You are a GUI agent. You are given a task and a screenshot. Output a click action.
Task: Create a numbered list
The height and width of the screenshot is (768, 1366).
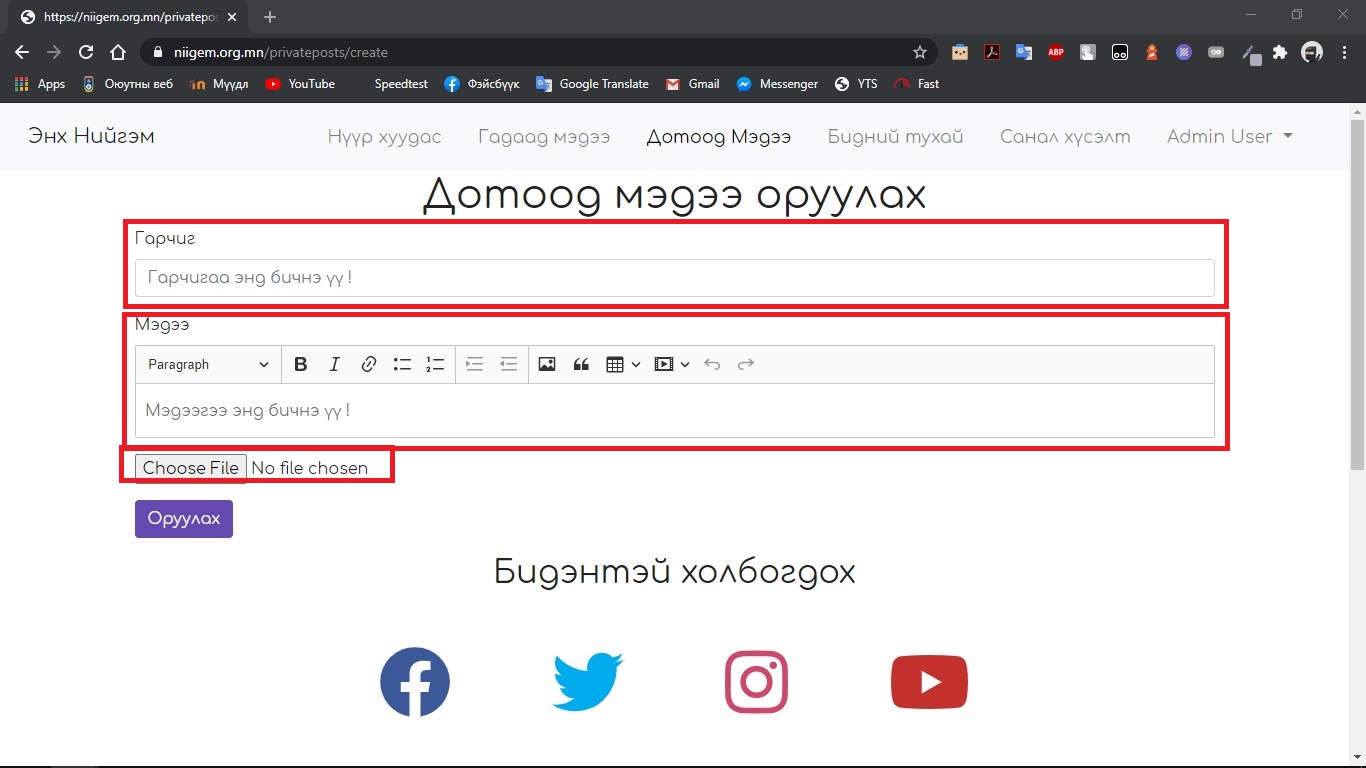click(x=435, y=365)
